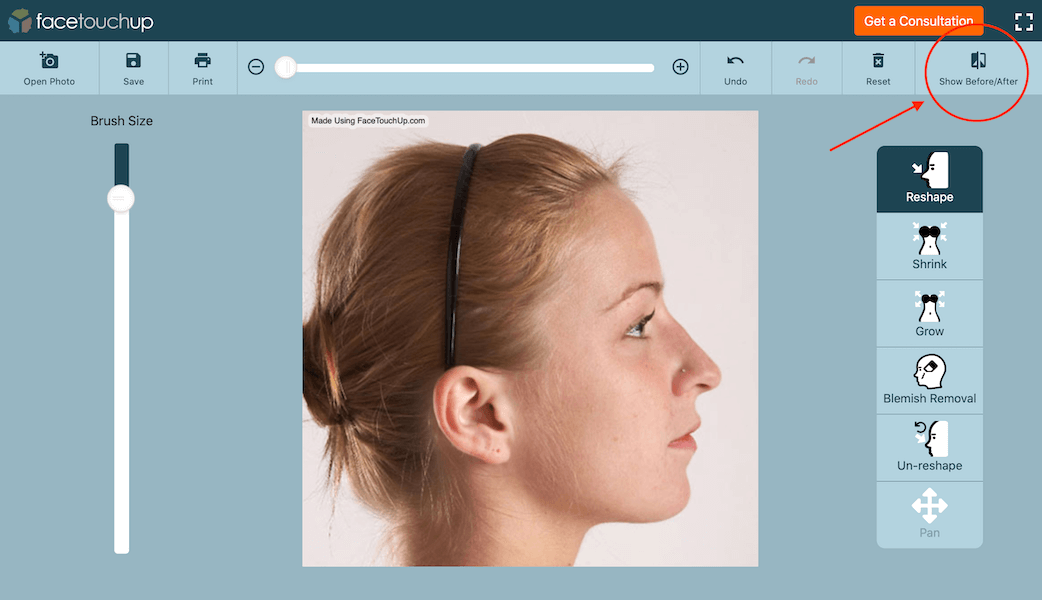Undo the last edit
Screen dimensions: 1042x600
736,68
